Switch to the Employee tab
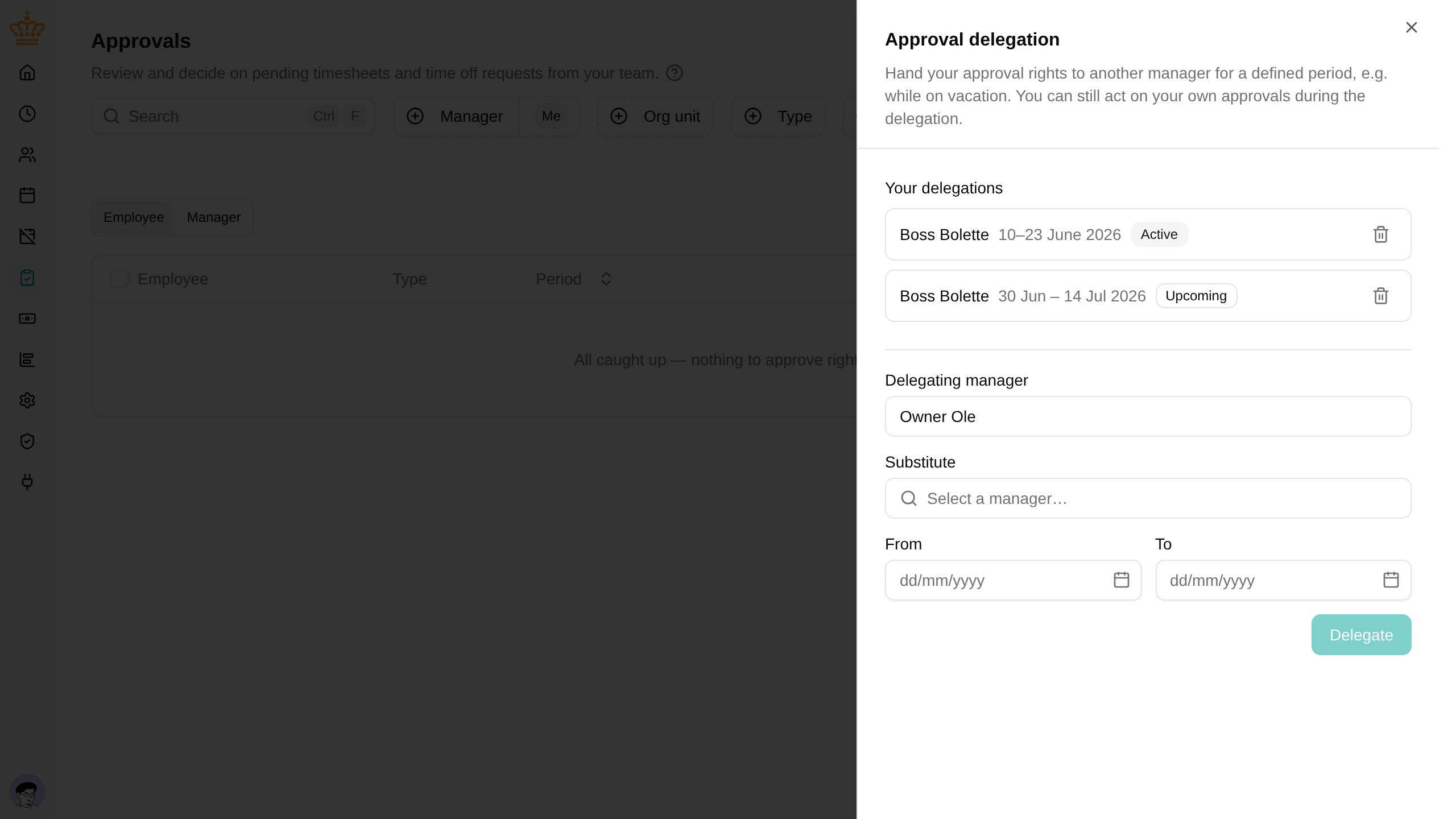 coord(134,217)
